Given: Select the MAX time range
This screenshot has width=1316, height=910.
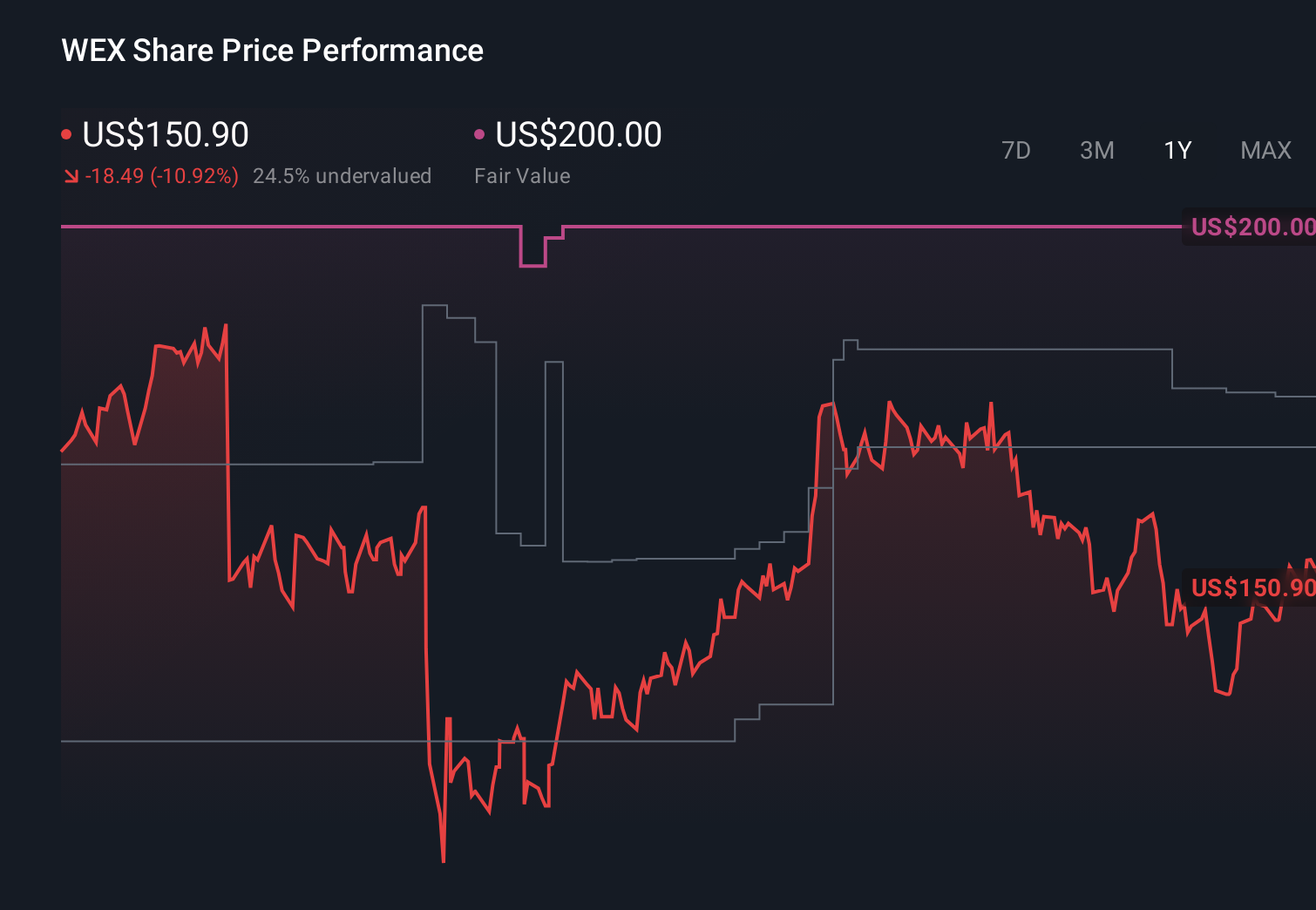Looking at the screenshot, I should click(1265, 150).
